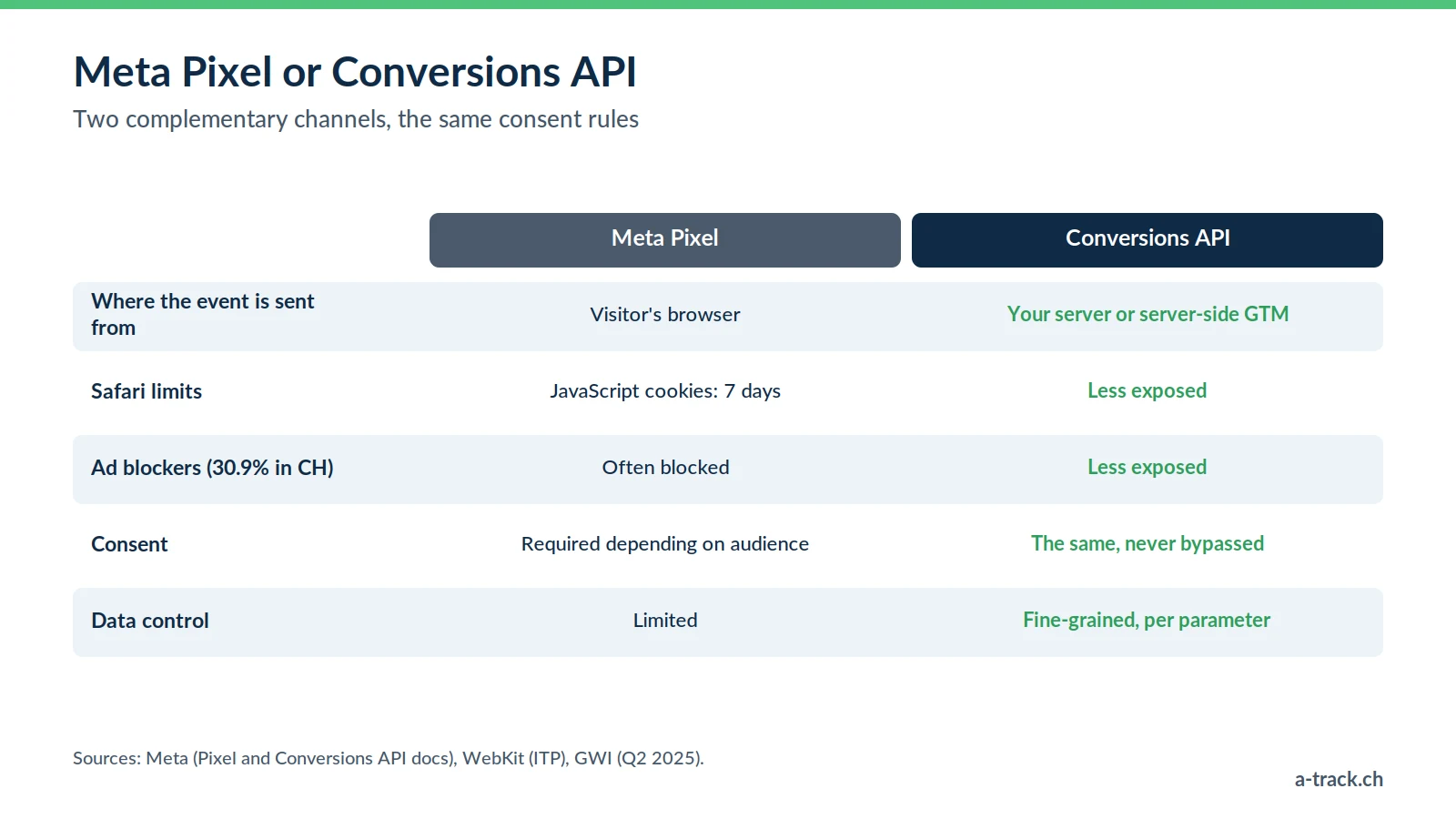Screen dimensions: 1456x819
Task: Select the 'Meta Pixel' column header
Action: (665, 240)
